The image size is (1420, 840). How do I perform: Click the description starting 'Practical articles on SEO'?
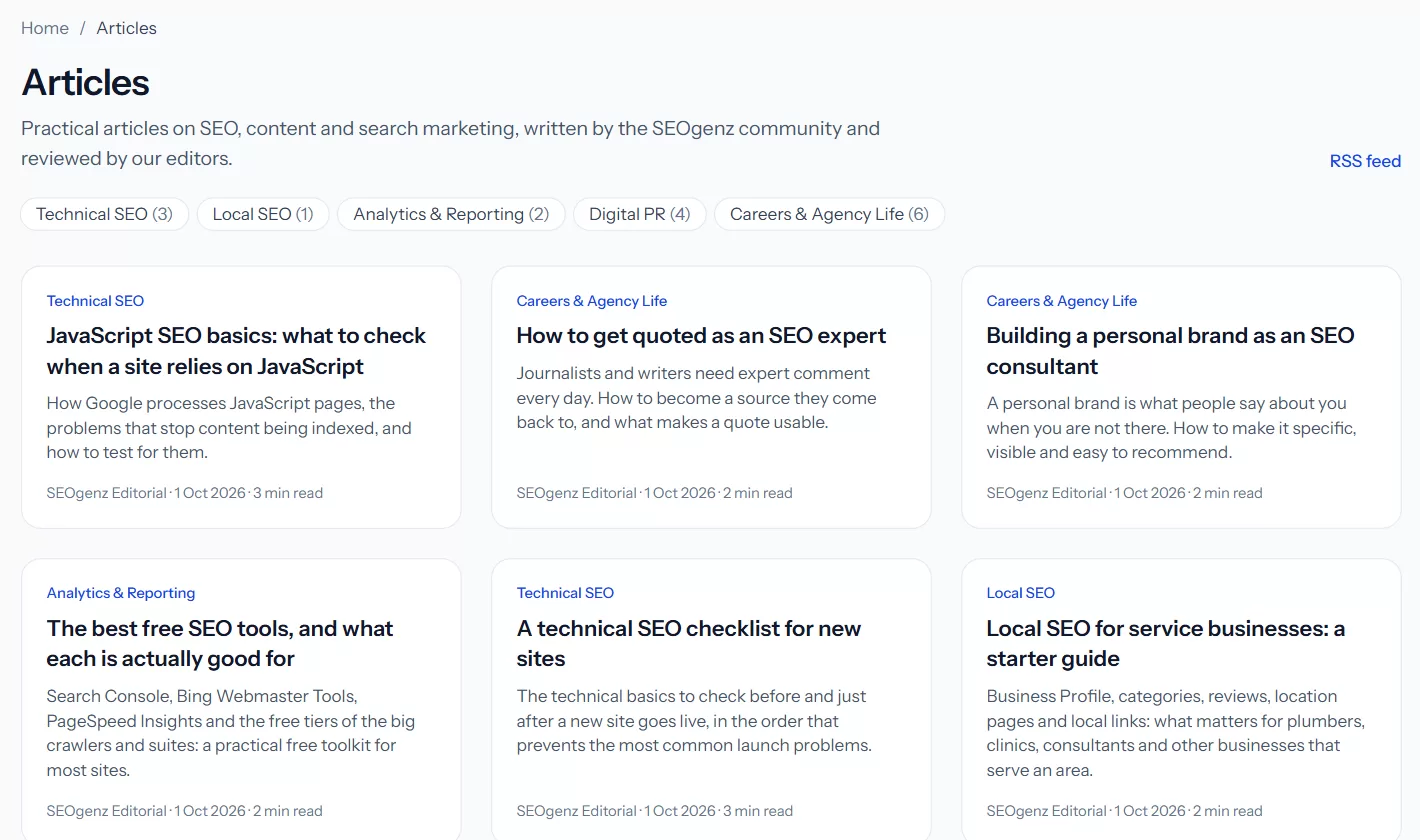(x=450, y=143)
